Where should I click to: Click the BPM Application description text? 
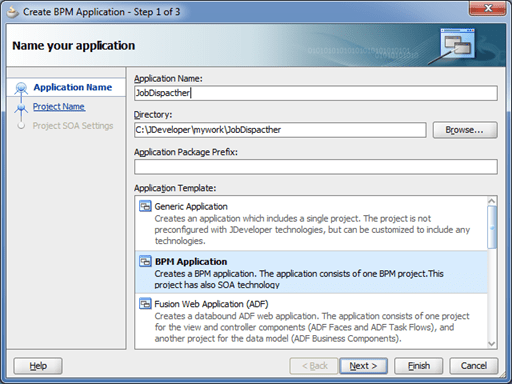299,279
